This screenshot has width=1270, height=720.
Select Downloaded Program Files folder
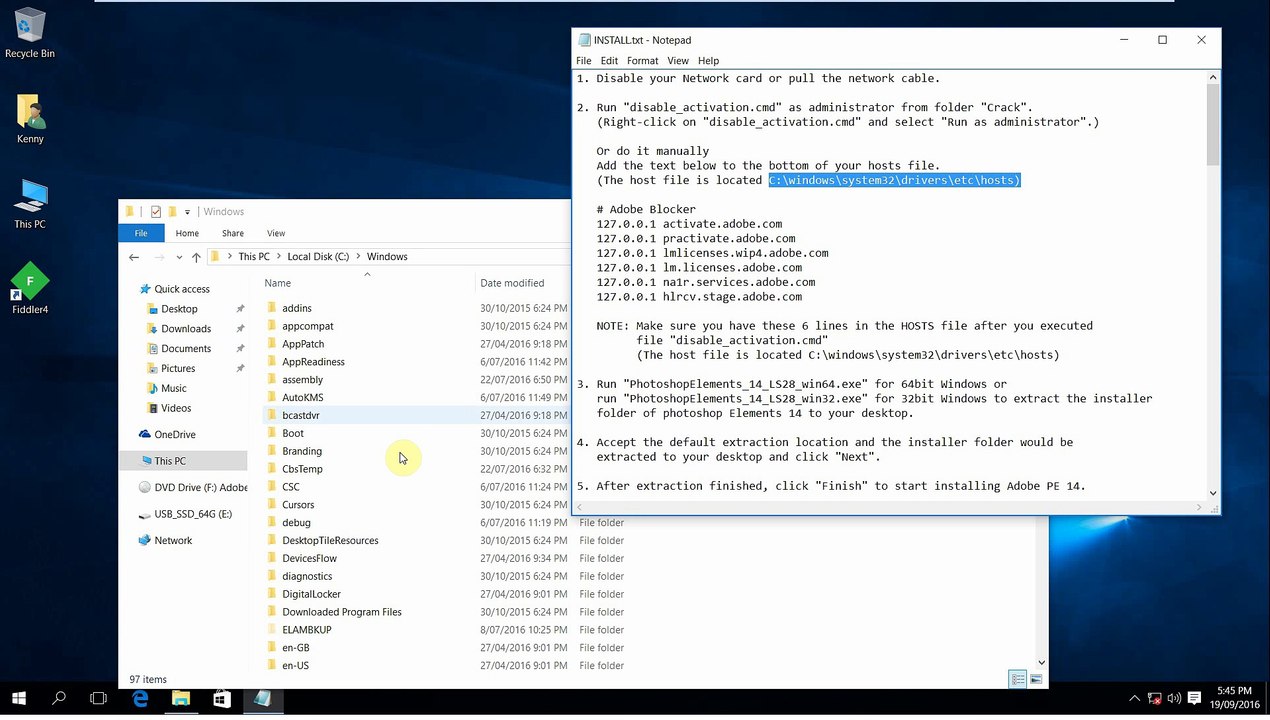point(341,612)
